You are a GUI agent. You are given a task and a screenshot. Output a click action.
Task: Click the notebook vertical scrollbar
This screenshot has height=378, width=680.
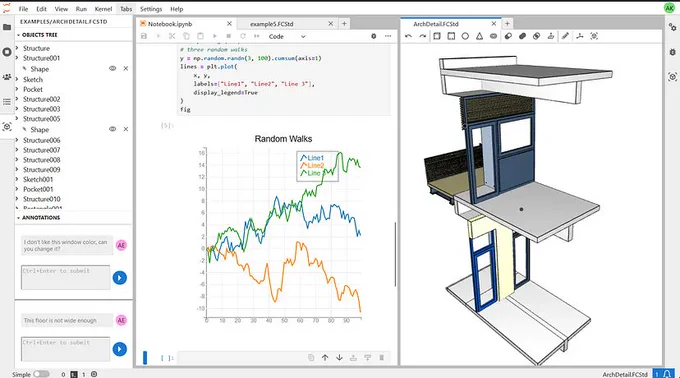tap(395, 254)
